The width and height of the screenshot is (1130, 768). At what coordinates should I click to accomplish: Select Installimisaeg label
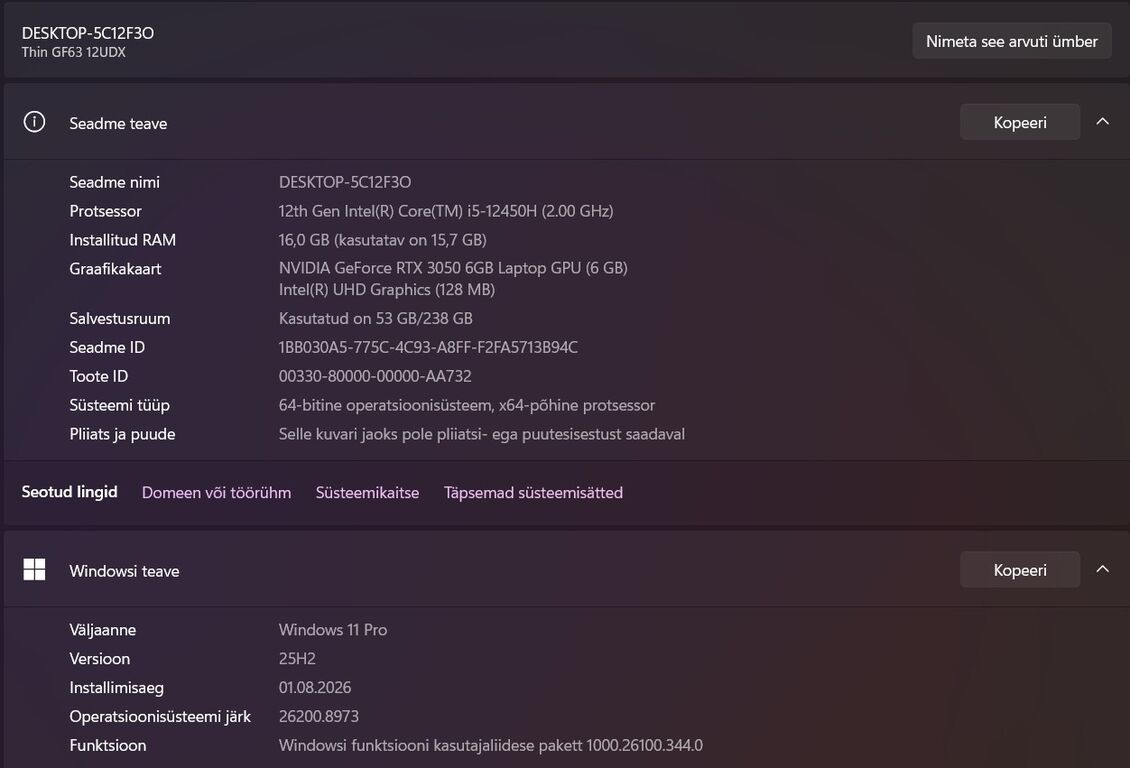coord(116,687)
